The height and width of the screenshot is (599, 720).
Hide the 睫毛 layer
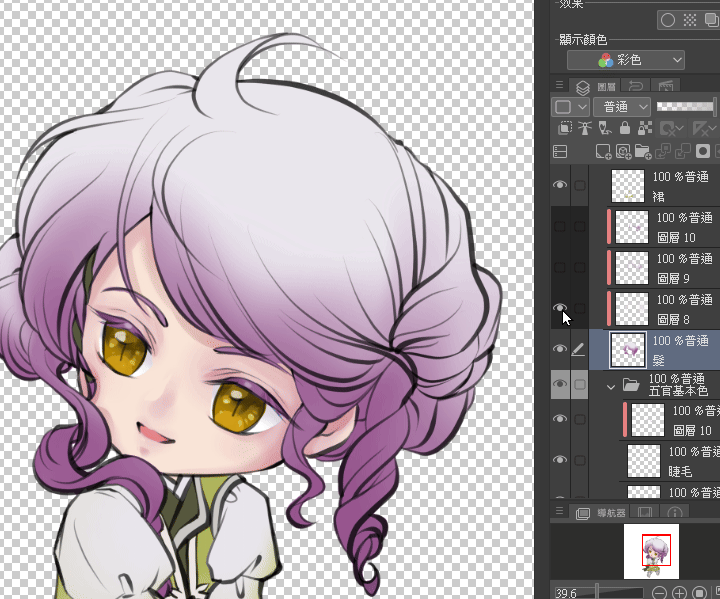click(x=560, y=460)
